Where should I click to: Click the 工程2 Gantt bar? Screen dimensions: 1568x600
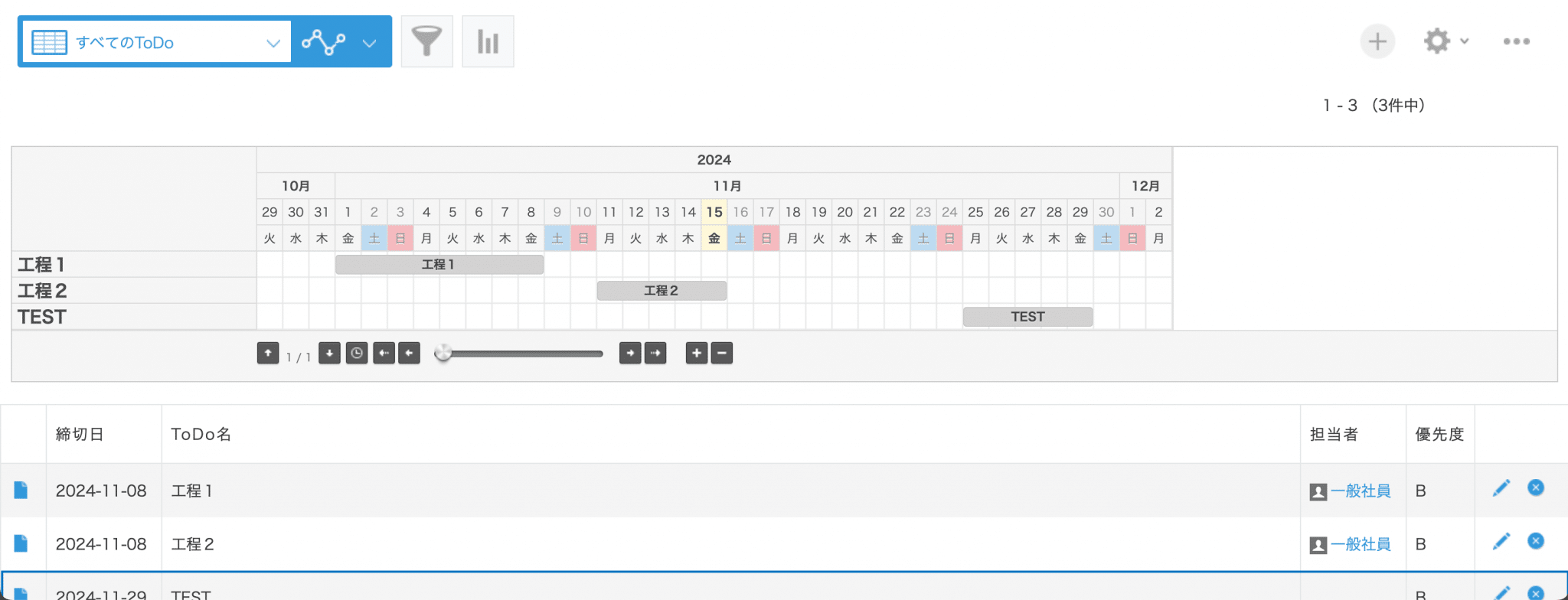pyautogui.click(x=661, y=291)
